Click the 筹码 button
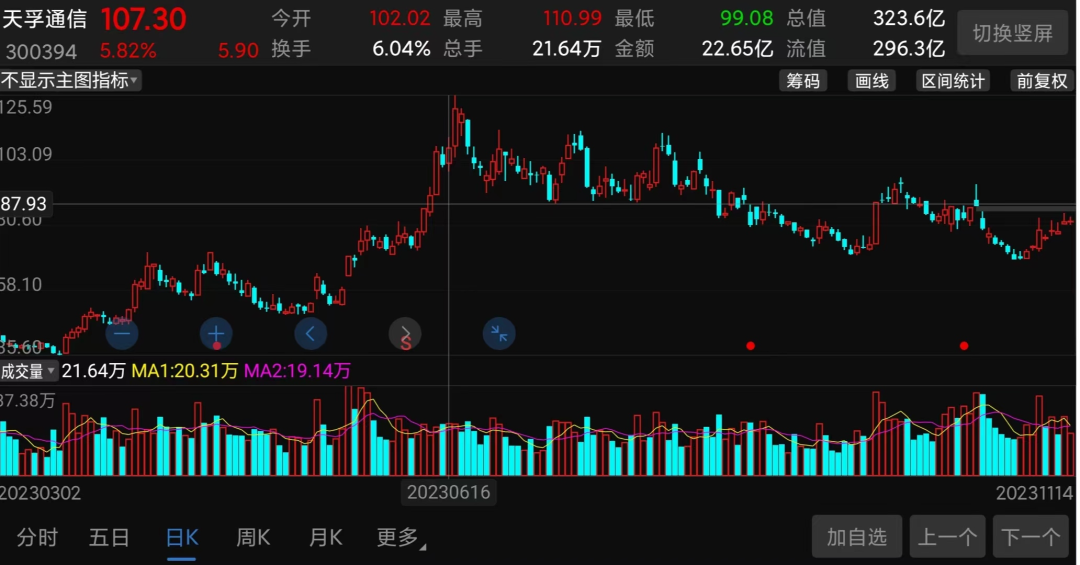The image size is (1080, 565). point(803,81)
